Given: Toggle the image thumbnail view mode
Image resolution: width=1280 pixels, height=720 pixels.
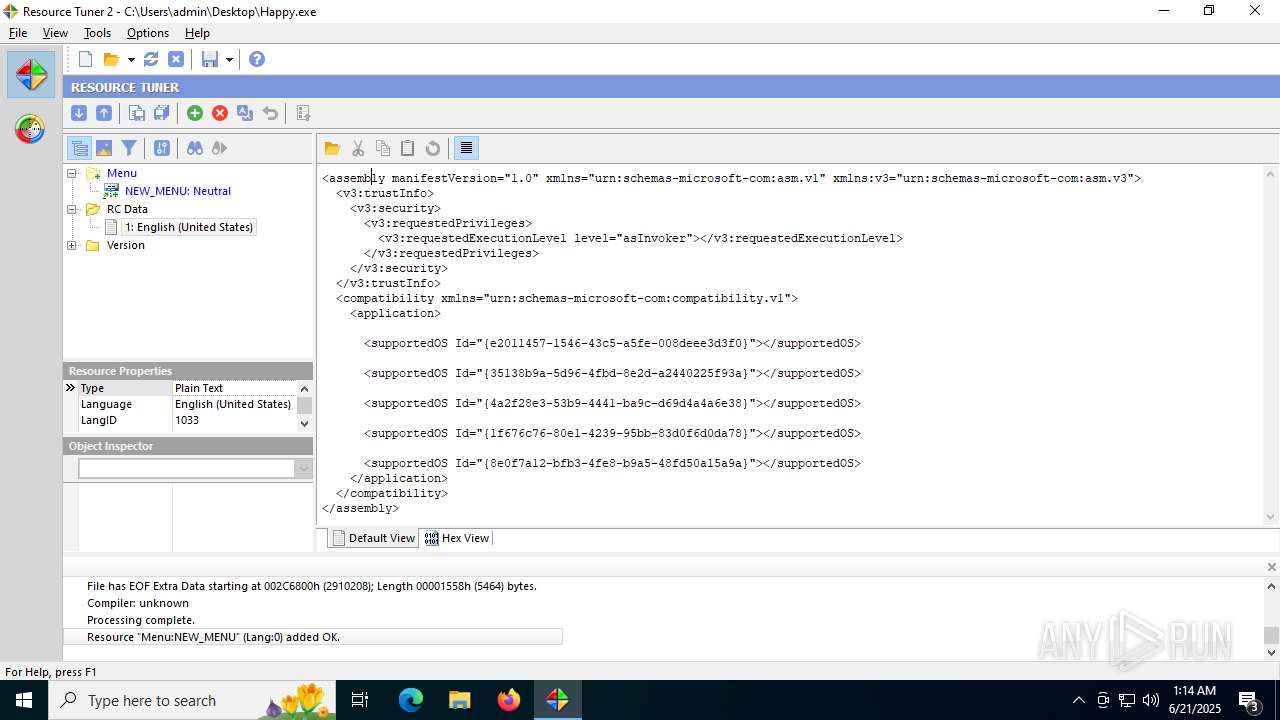Looking at the screenshot, I should pos(104,148).
